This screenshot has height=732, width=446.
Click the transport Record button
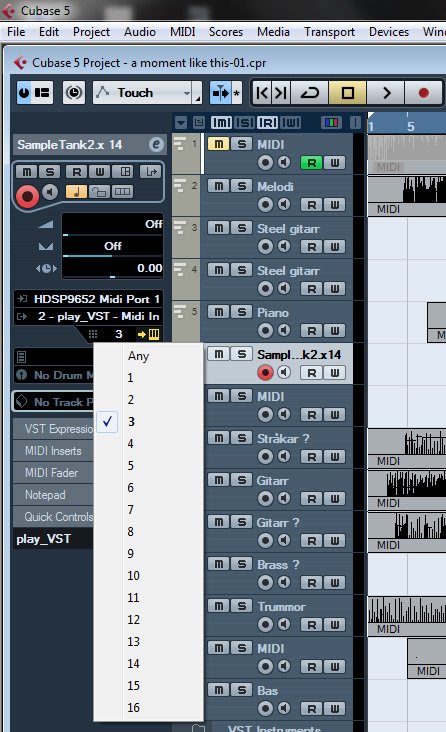click(x=424, y=92)
